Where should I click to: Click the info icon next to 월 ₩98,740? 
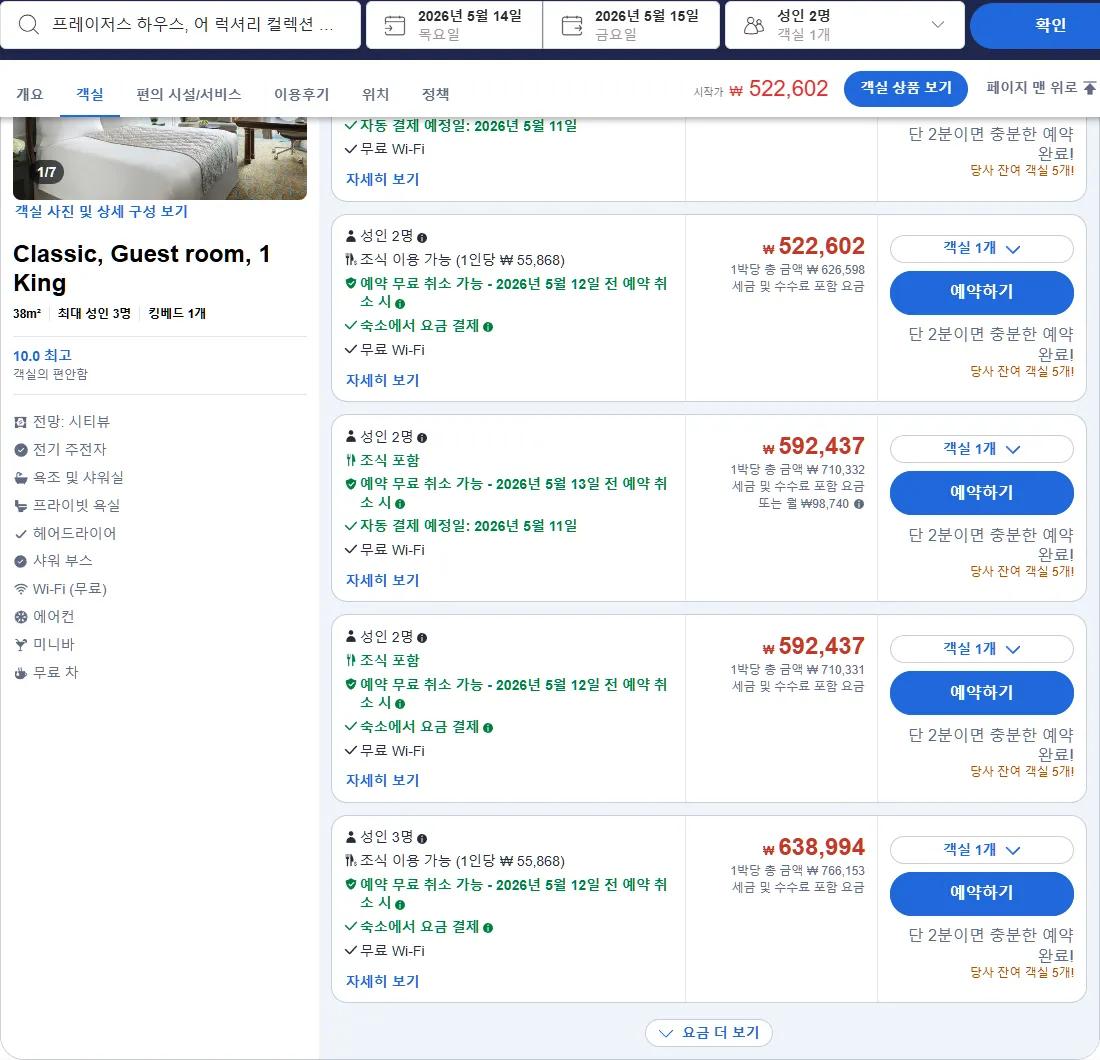point(859,504)
